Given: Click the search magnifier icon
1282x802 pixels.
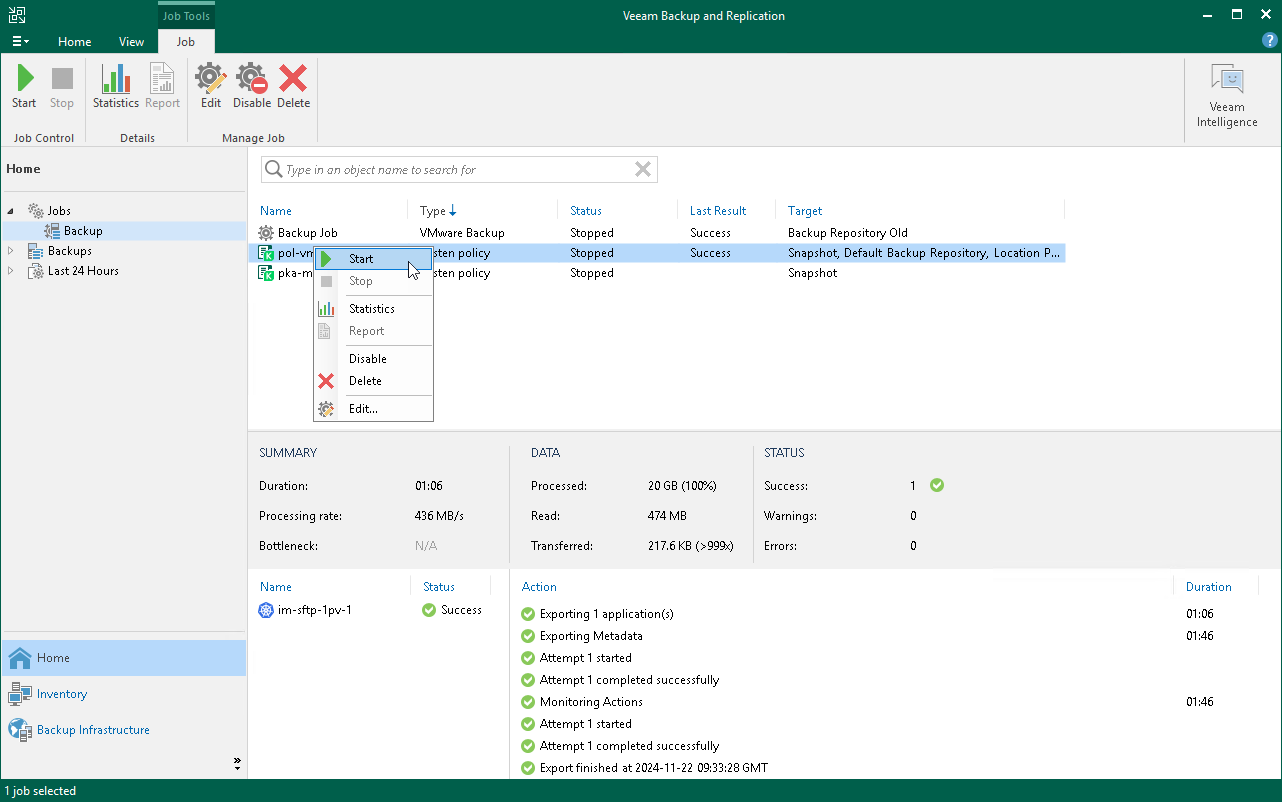Looking at the screenshot, I should pos(273,170).
